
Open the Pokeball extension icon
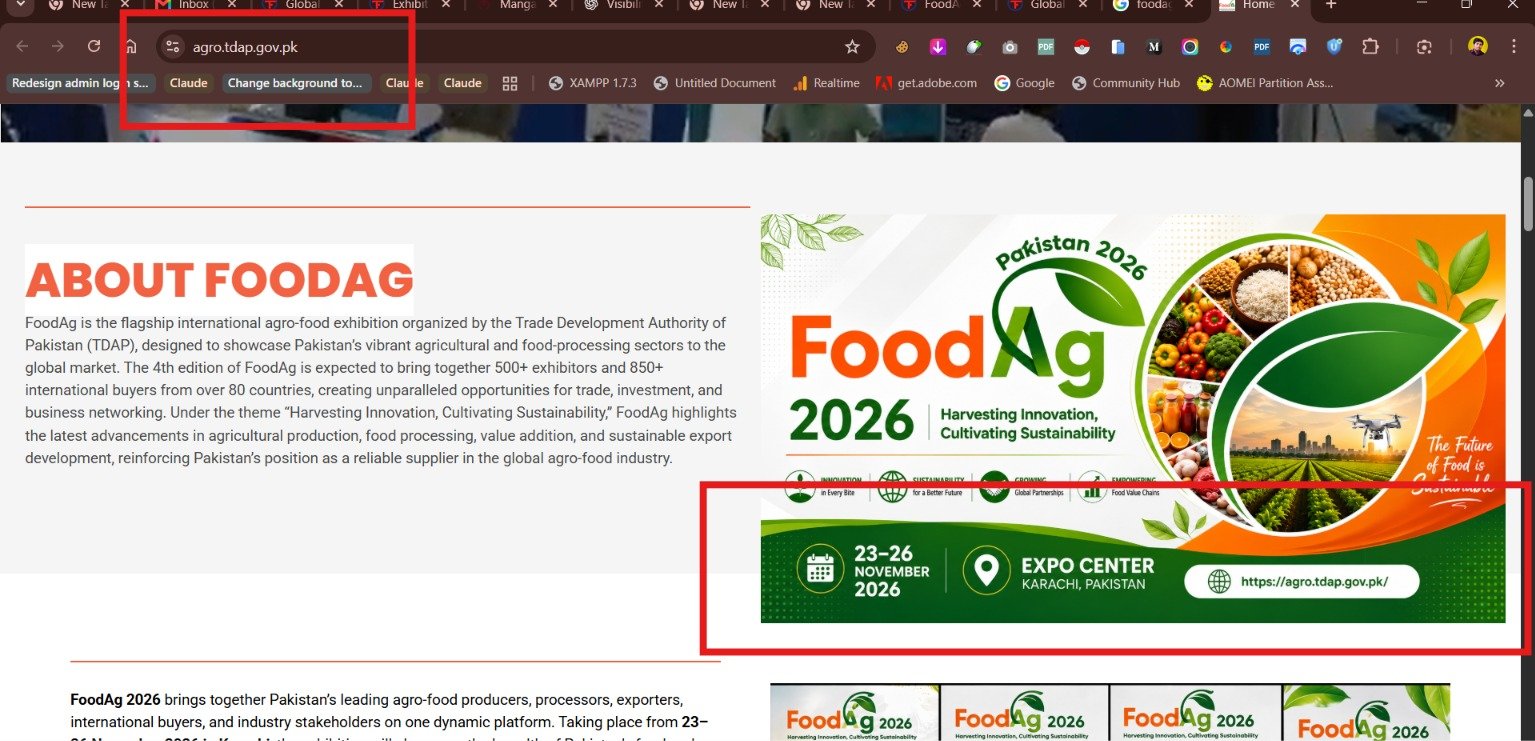coord(1082,47)
